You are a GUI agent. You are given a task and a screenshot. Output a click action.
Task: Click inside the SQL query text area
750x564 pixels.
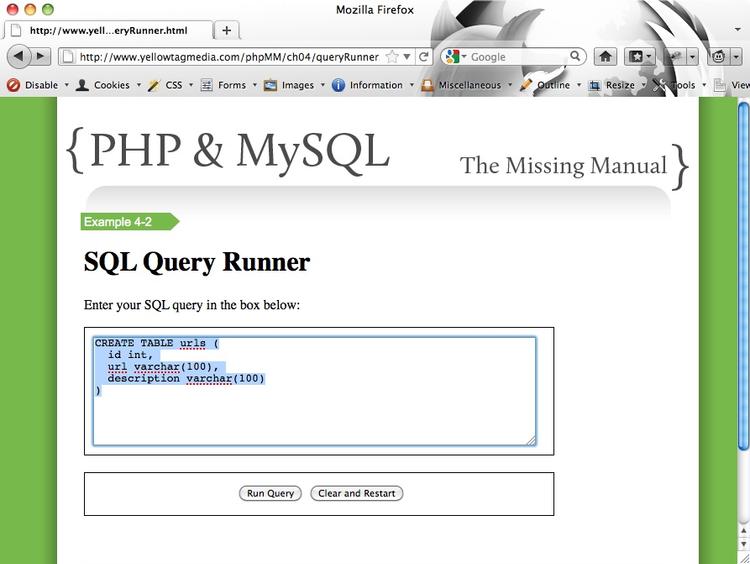pyautogui.click(x=314, y=391)
